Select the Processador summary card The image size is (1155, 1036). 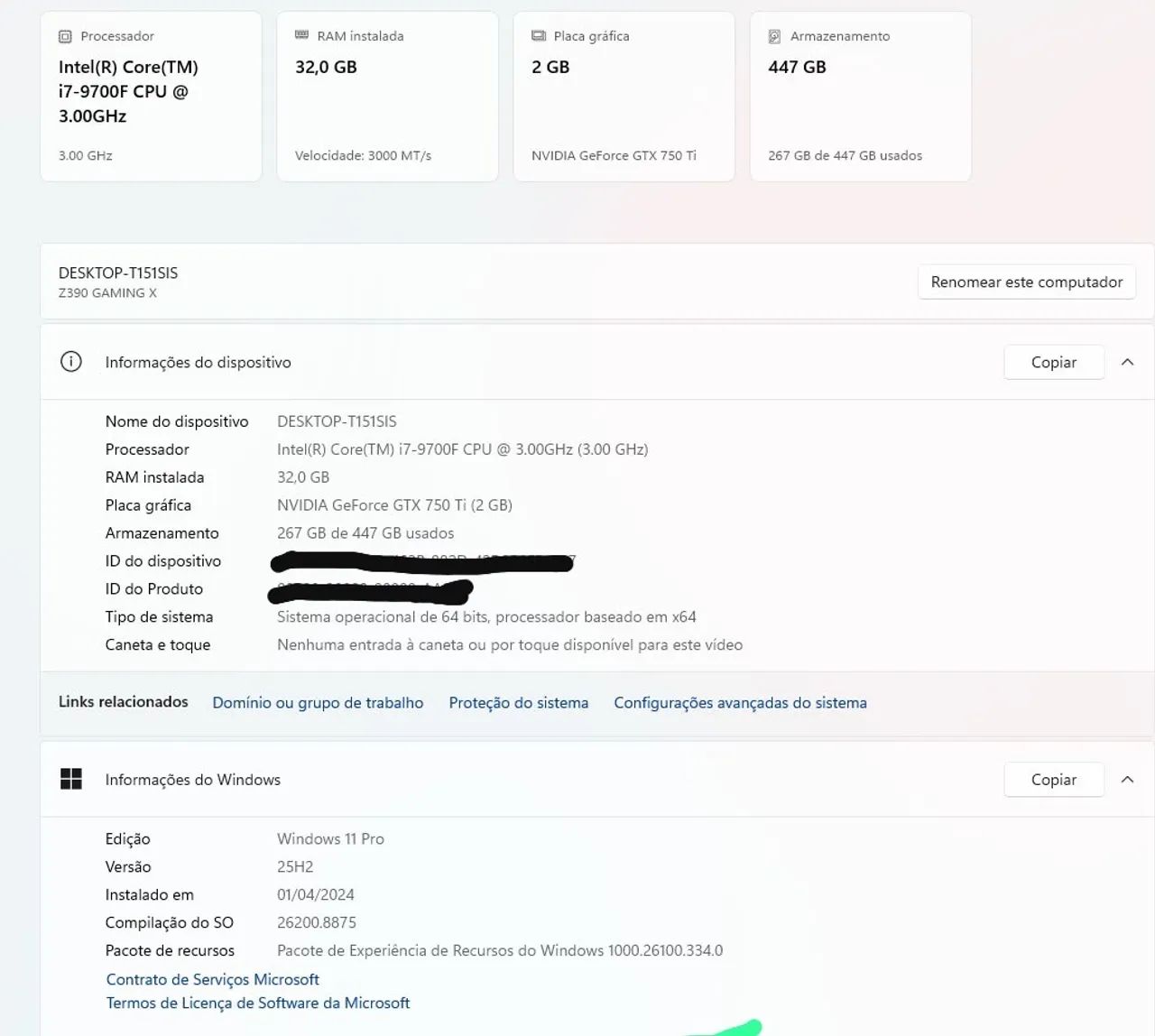[151, 97]
